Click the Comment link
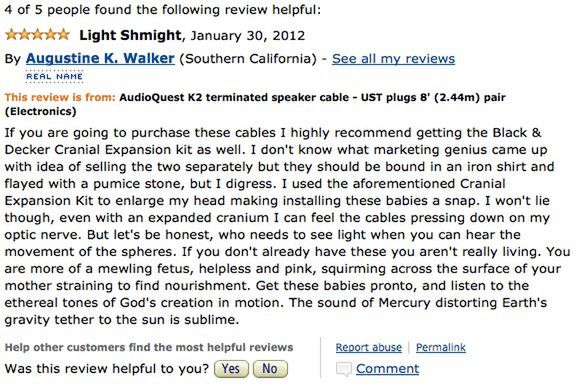578x391 pixels. [x=387, y=369]
